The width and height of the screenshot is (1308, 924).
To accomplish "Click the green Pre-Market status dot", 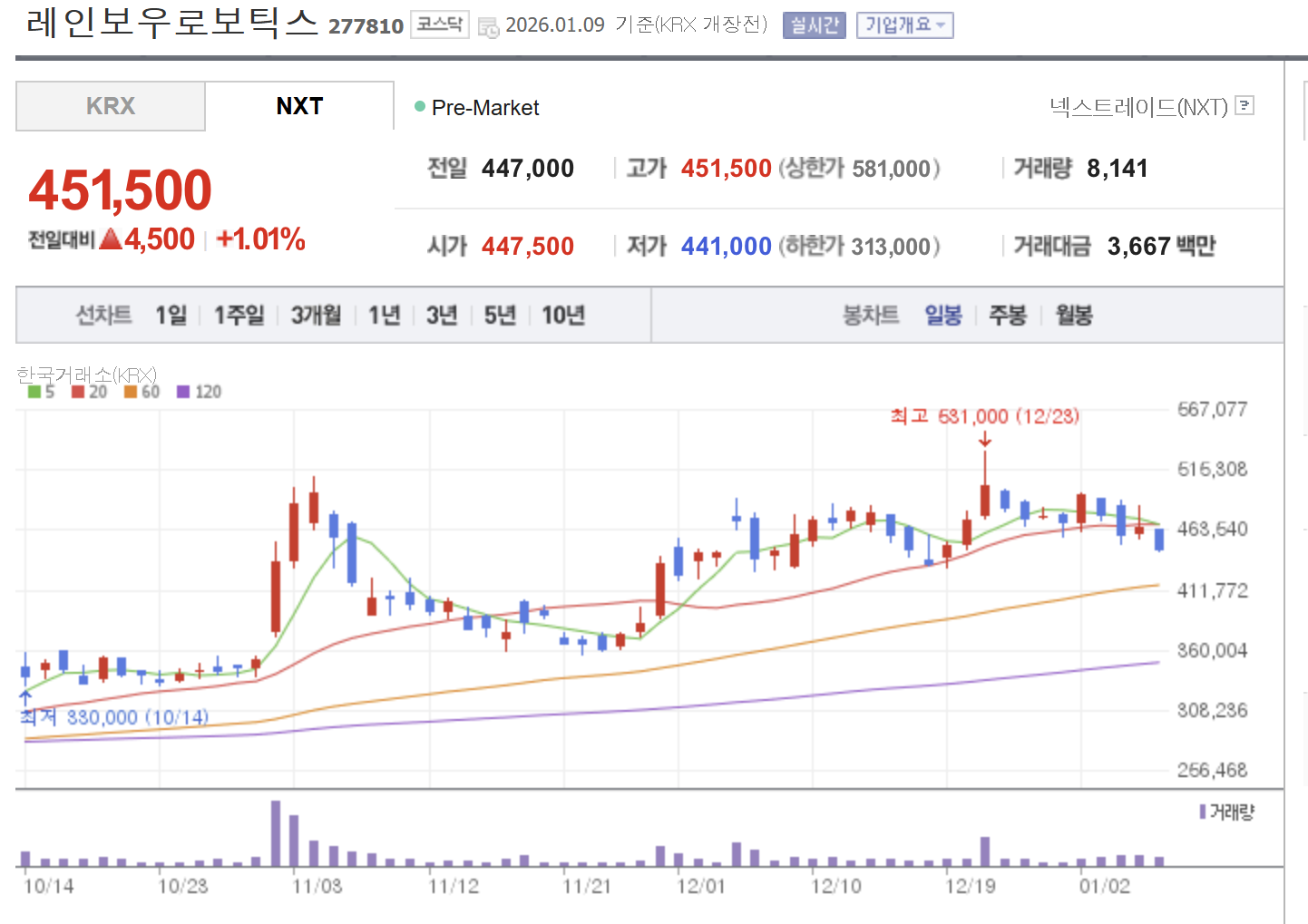I will pyautogui.click(x=420, y=106).
